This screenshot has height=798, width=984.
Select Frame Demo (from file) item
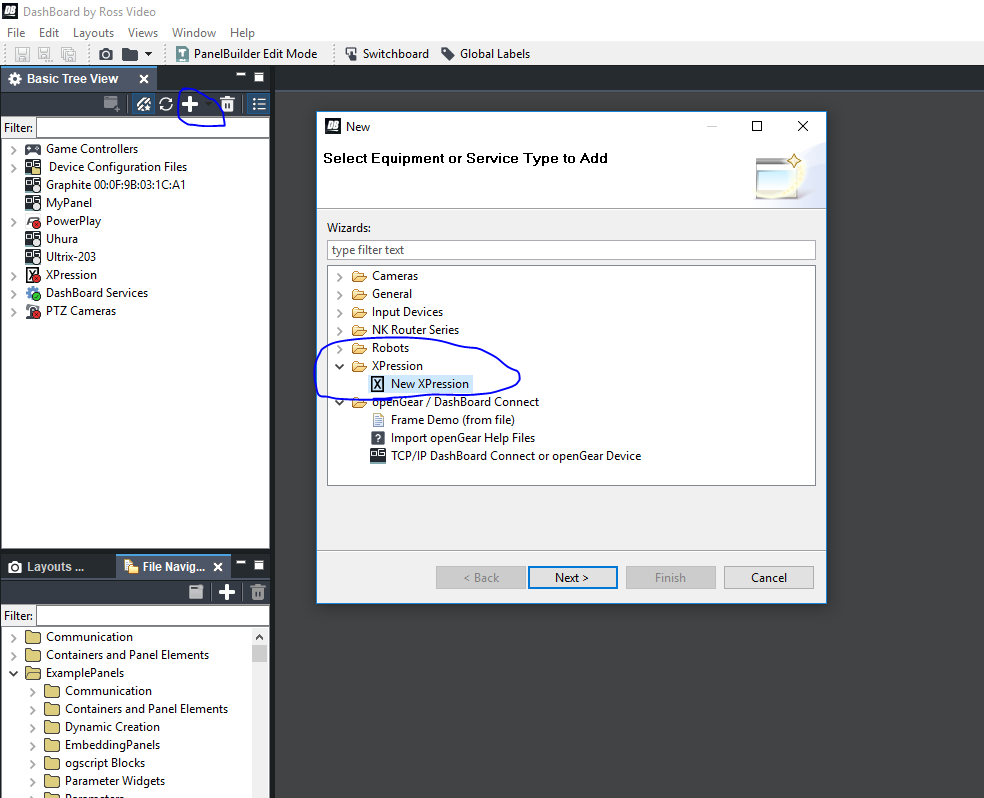coord(452,420)
